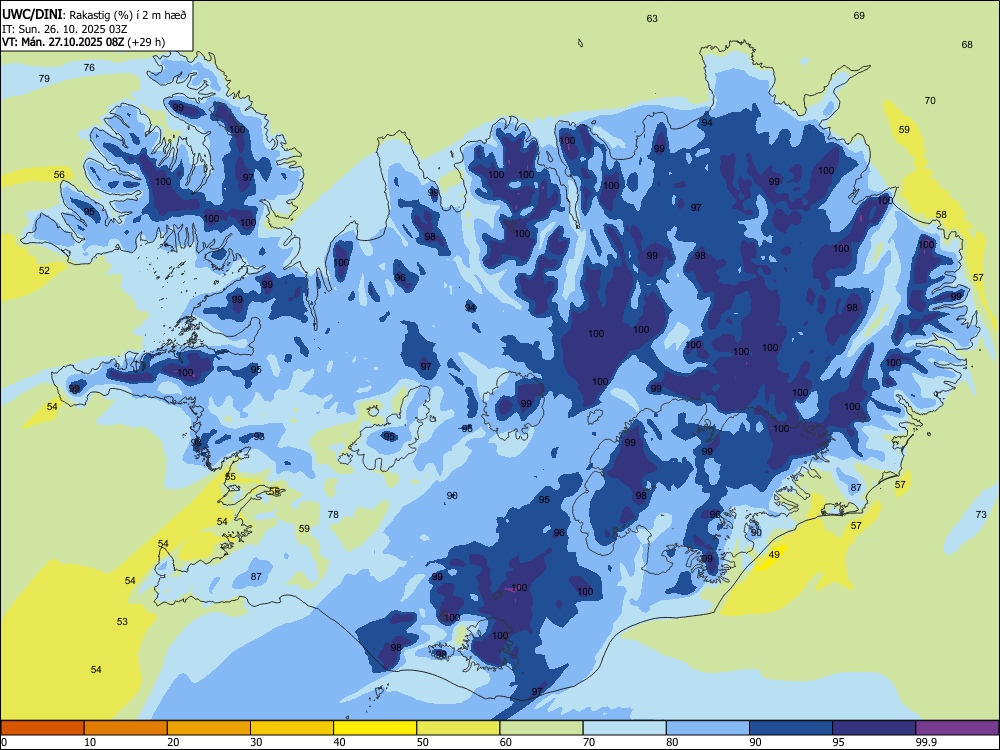Click the 95–99.9 navy legend swatch
The image size is (1000, 750).
tap(874, 728)
